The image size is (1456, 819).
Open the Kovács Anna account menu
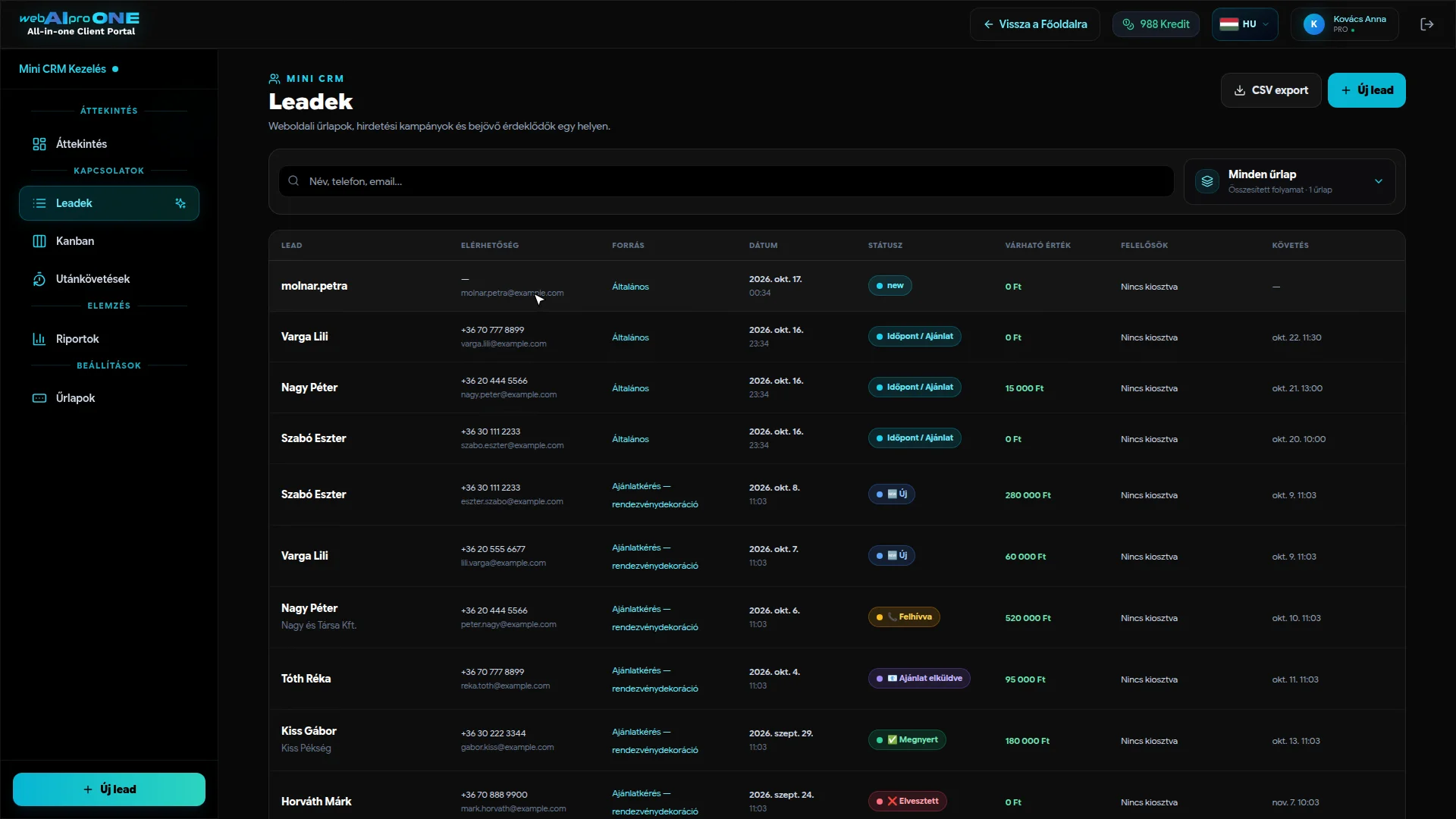pyautogui.click(x=1345, y=24)
